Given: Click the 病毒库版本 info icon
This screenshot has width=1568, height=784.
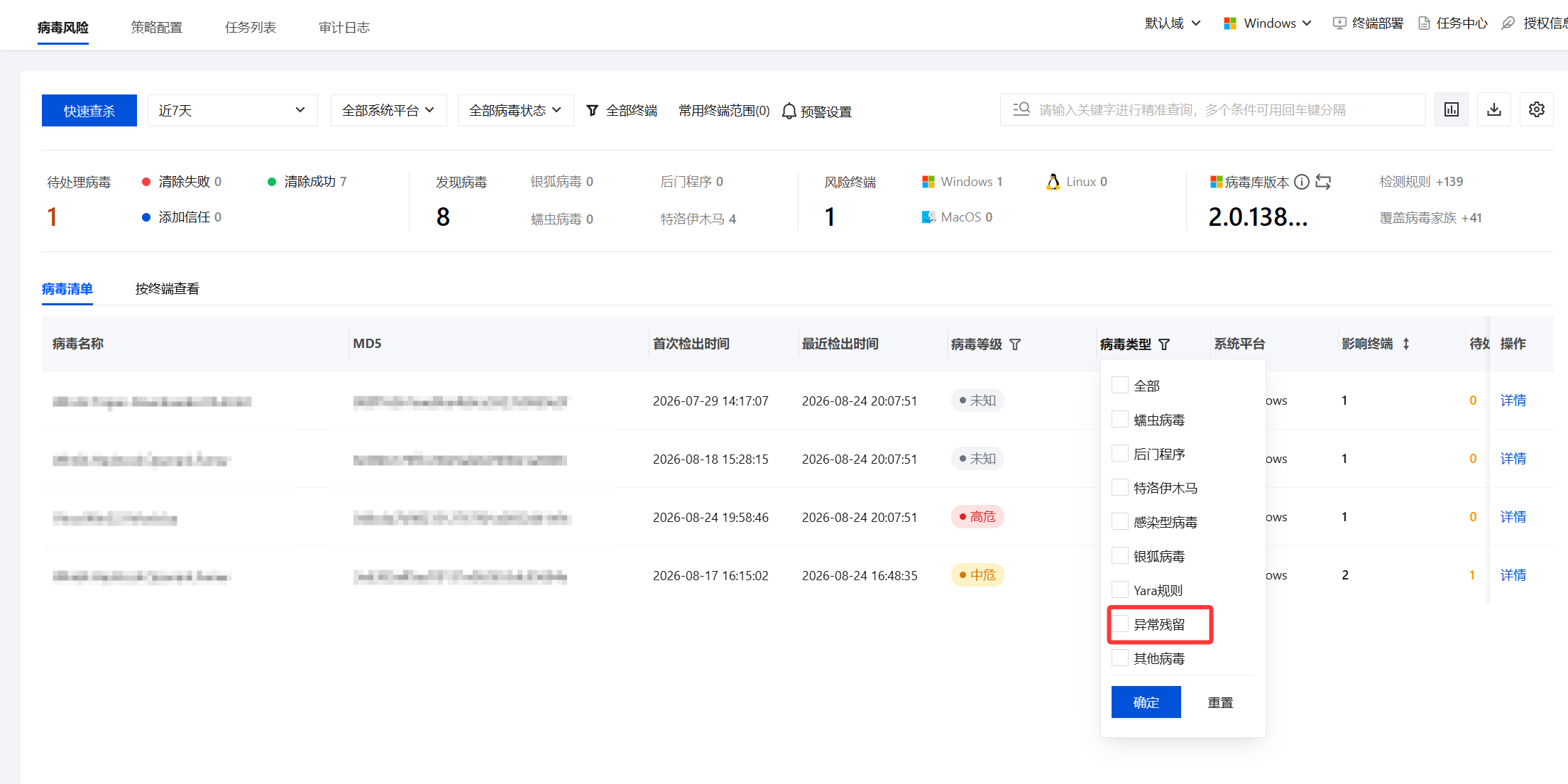Looking at the screenshot, I should click(x=1301, y=182).
